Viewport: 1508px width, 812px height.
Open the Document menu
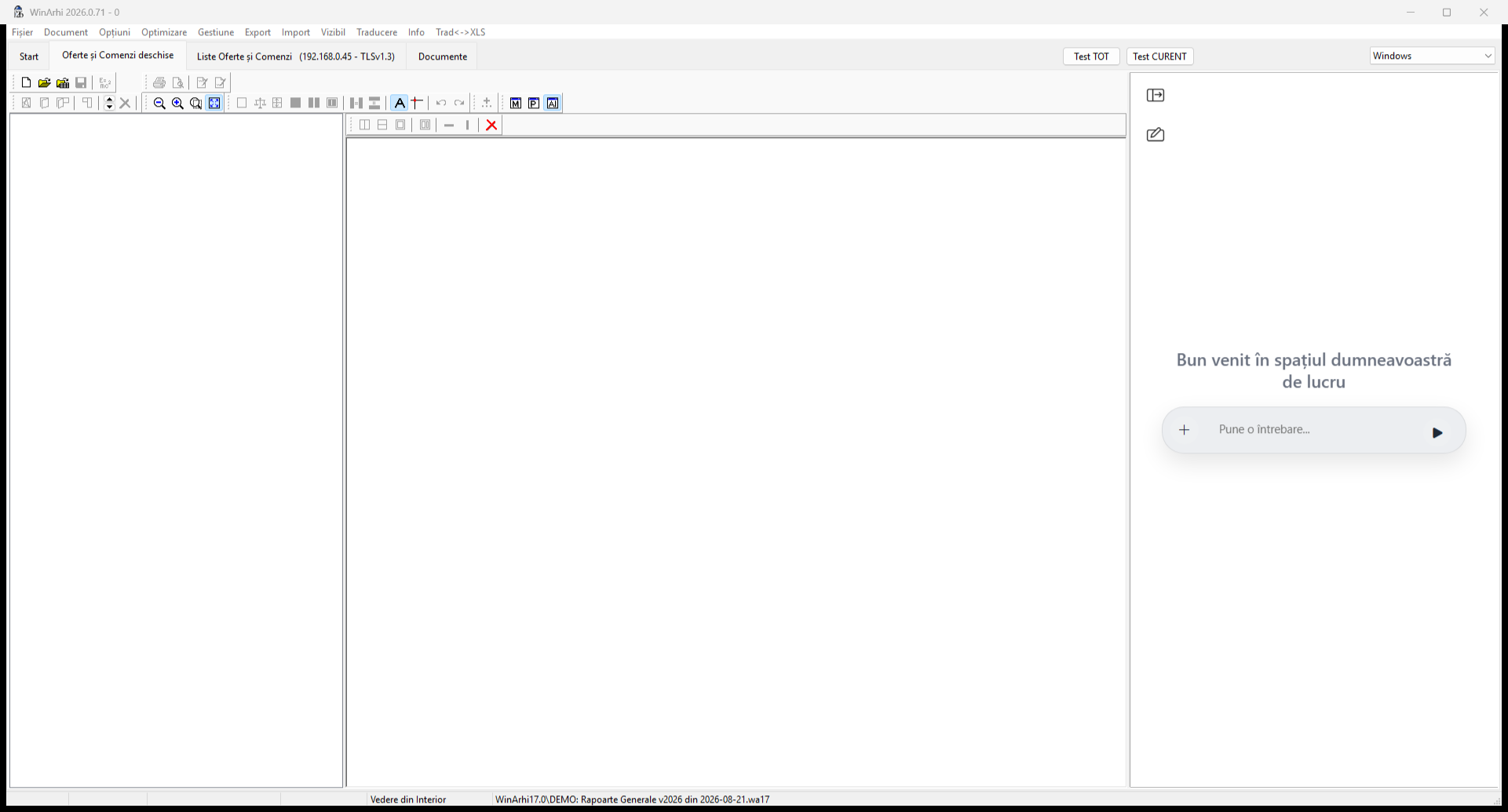tap(66, 32)
